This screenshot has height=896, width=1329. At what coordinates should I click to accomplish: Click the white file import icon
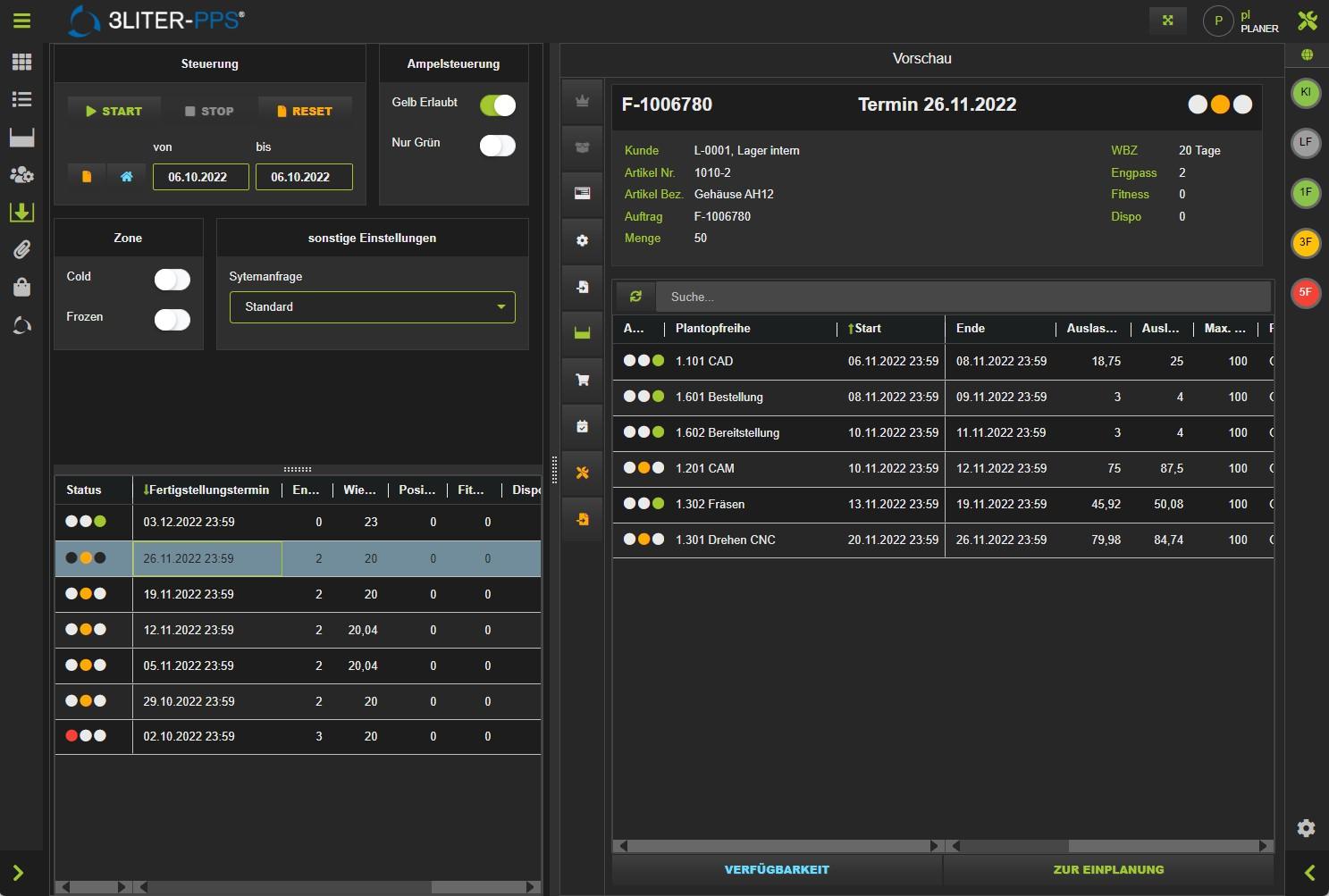[583, 287]
